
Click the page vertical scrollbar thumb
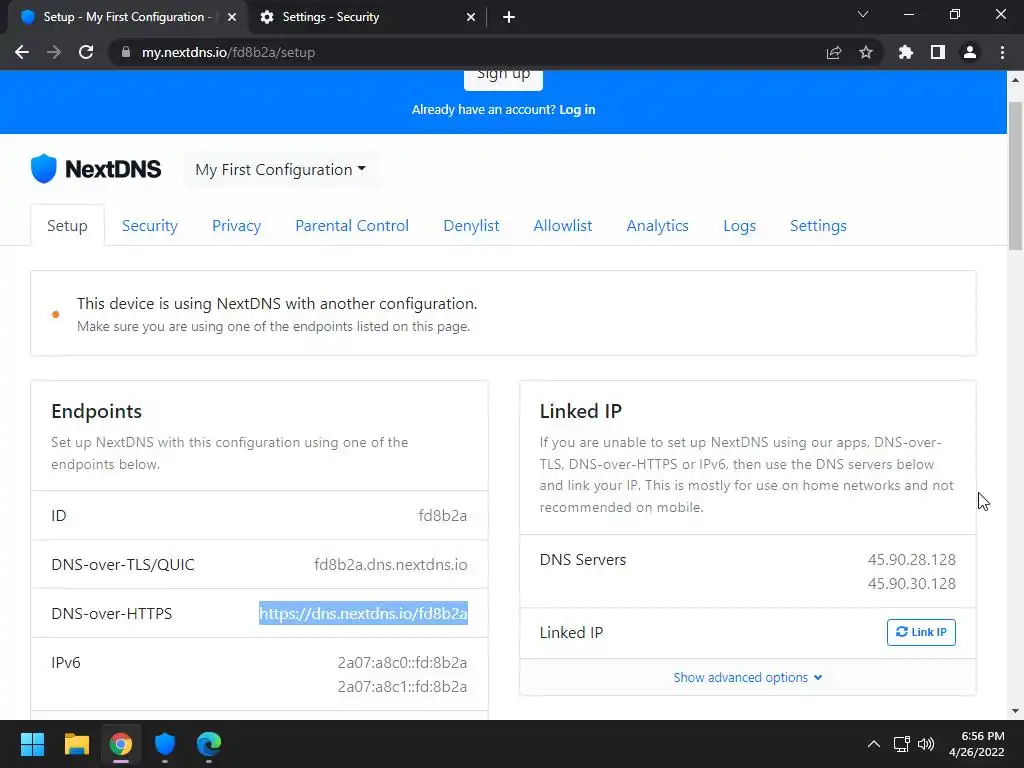[x=1015, y=176]
